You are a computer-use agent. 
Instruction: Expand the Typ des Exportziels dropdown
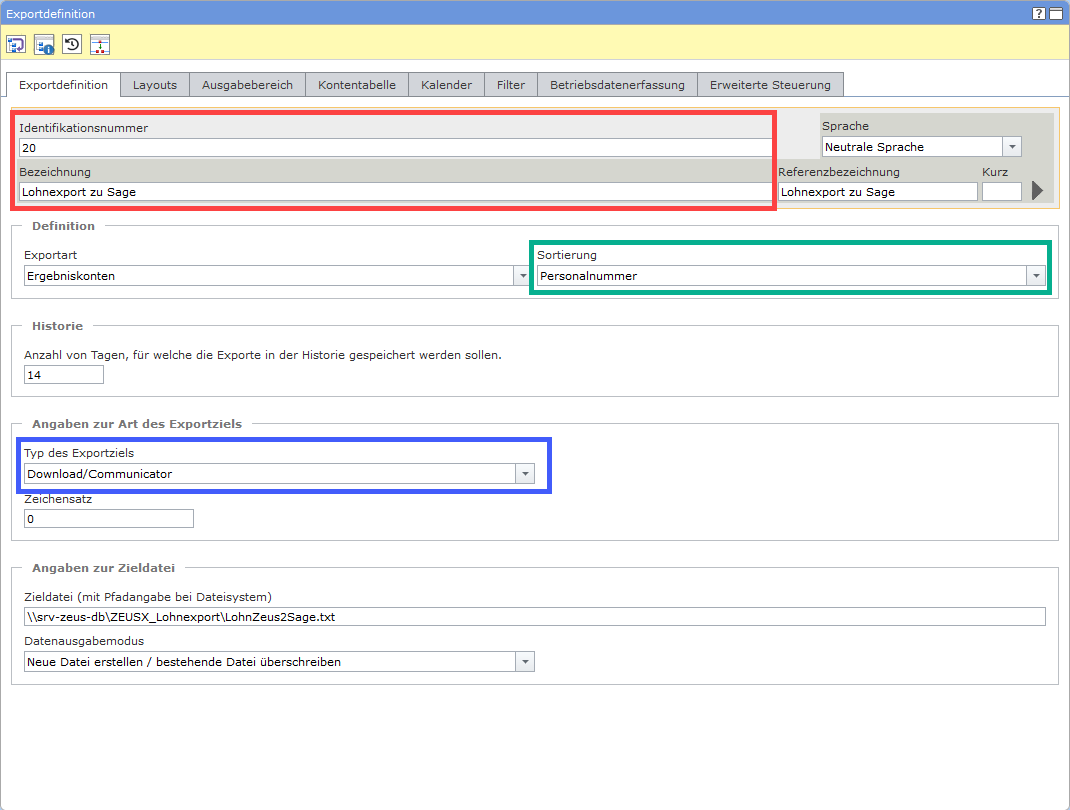click(524, 474)
